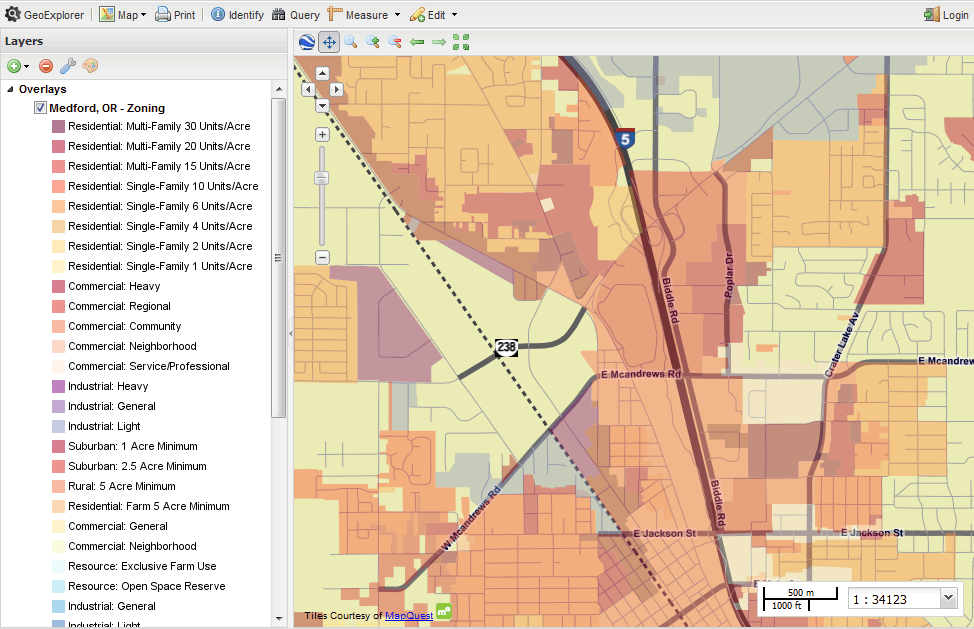Open the Edit menu

433,15
